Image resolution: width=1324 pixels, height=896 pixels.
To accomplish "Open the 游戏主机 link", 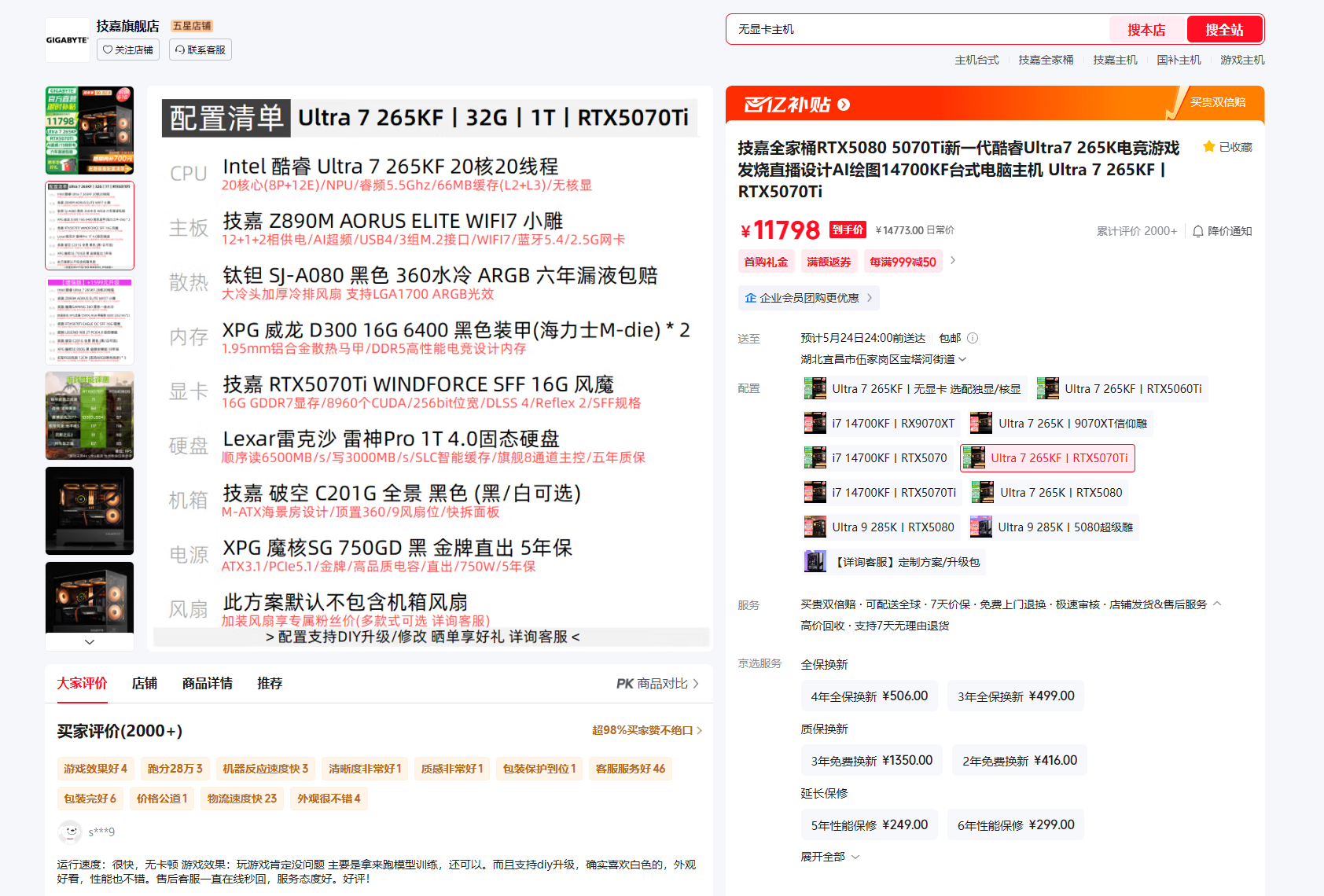I will pos(1242,60).
